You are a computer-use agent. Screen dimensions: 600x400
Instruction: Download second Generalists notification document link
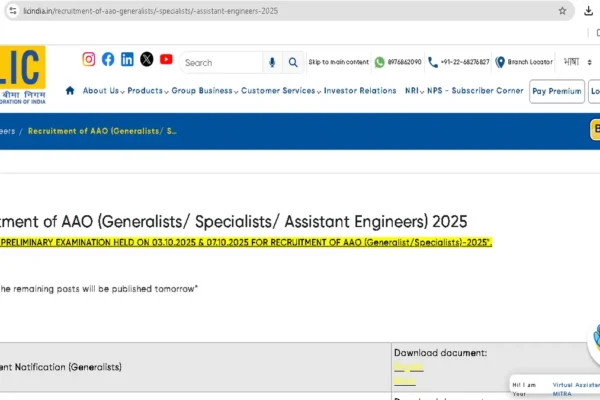[405, 381]
